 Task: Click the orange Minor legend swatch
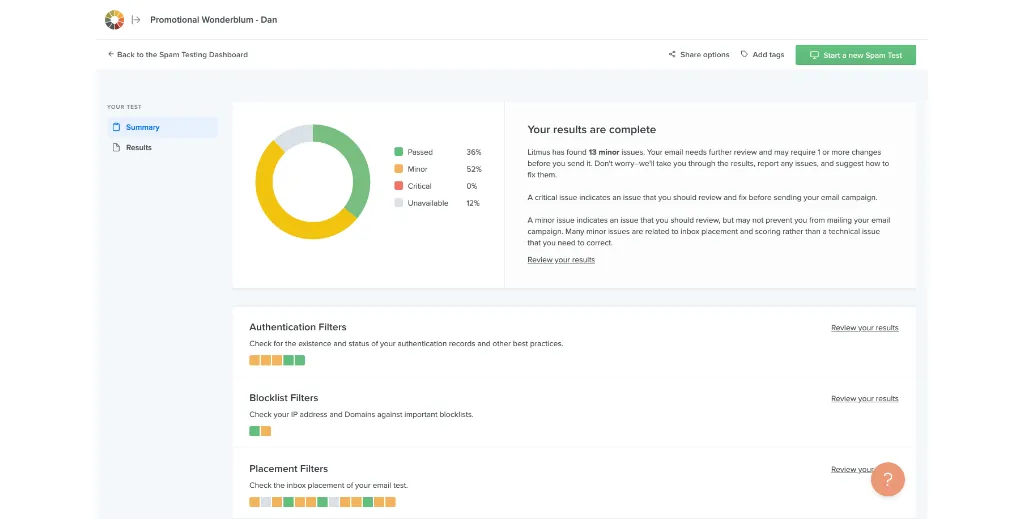pyautogui.click(x=398, y=168)
